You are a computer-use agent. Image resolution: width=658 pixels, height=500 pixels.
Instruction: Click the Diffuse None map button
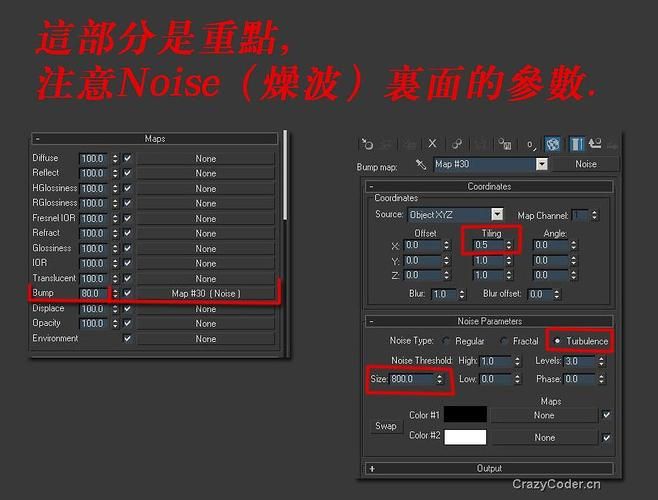pos(206,159)
